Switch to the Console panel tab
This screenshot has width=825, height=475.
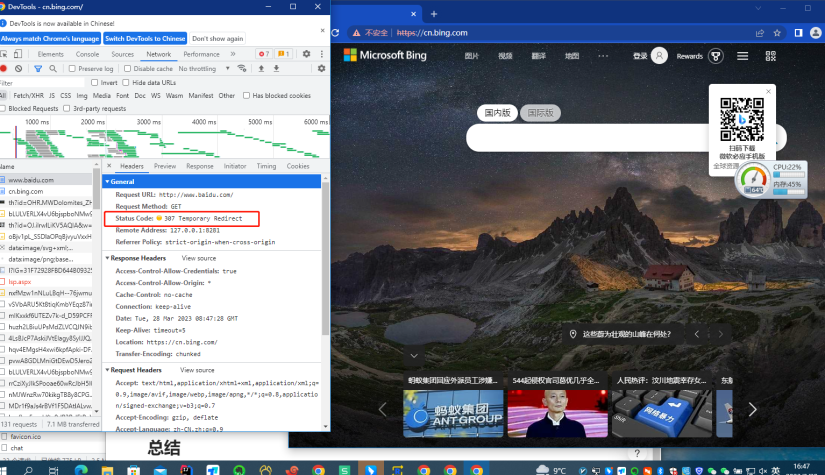coord(87,54)
